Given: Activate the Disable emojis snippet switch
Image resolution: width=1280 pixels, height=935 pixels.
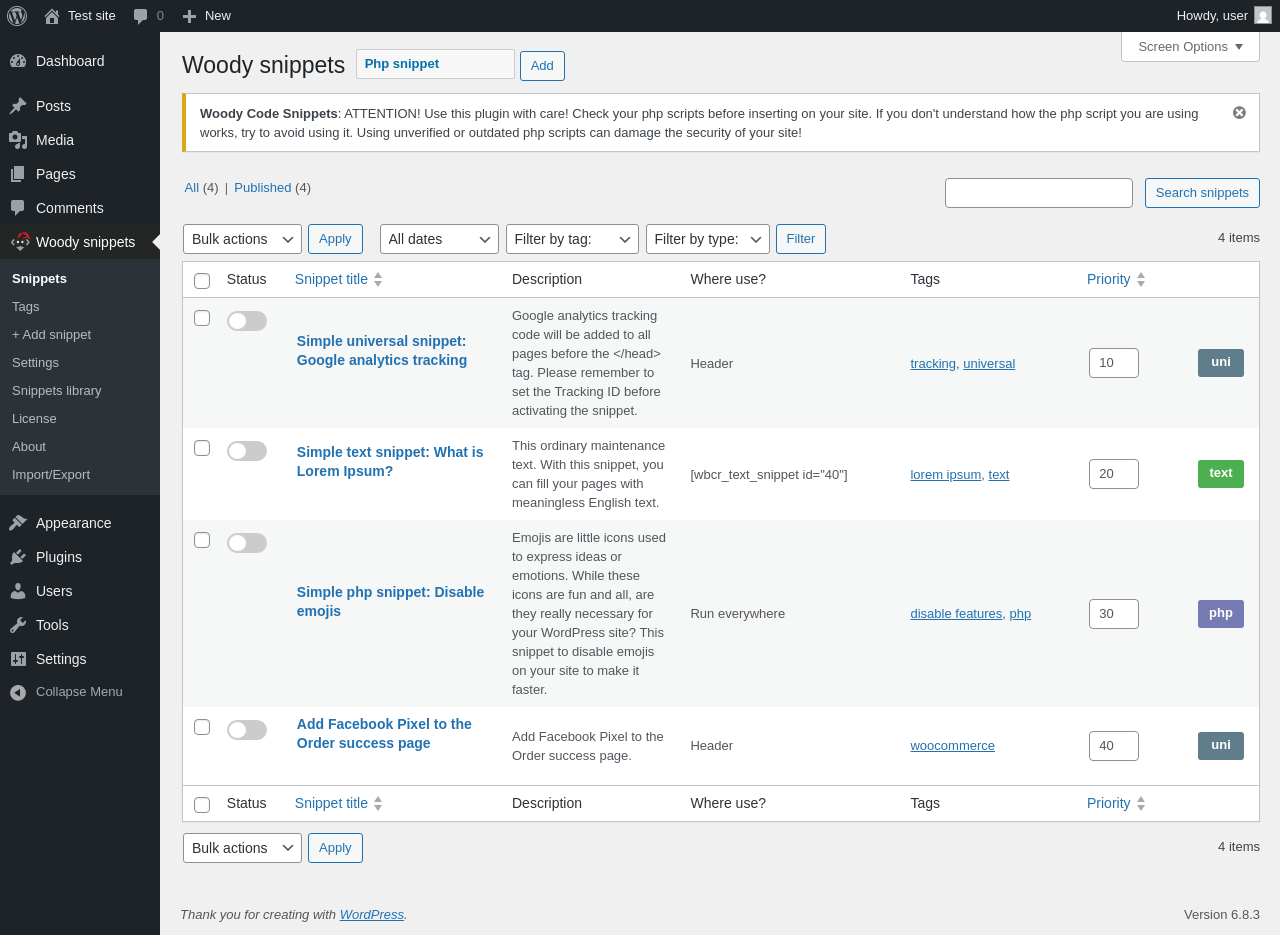Looking at the screenshot, I should click(x=246, y=543).
